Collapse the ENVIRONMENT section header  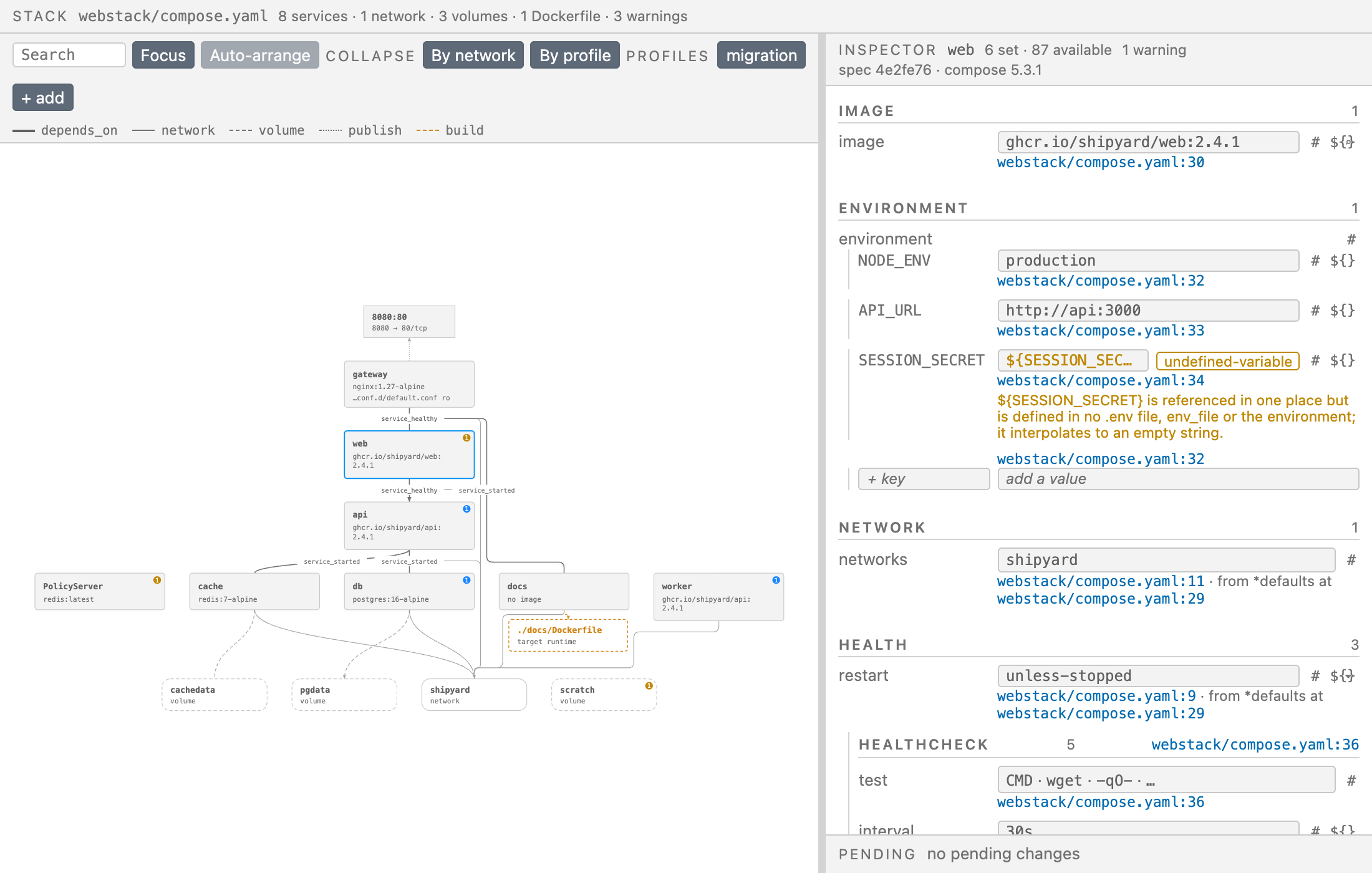(1099, 208)
